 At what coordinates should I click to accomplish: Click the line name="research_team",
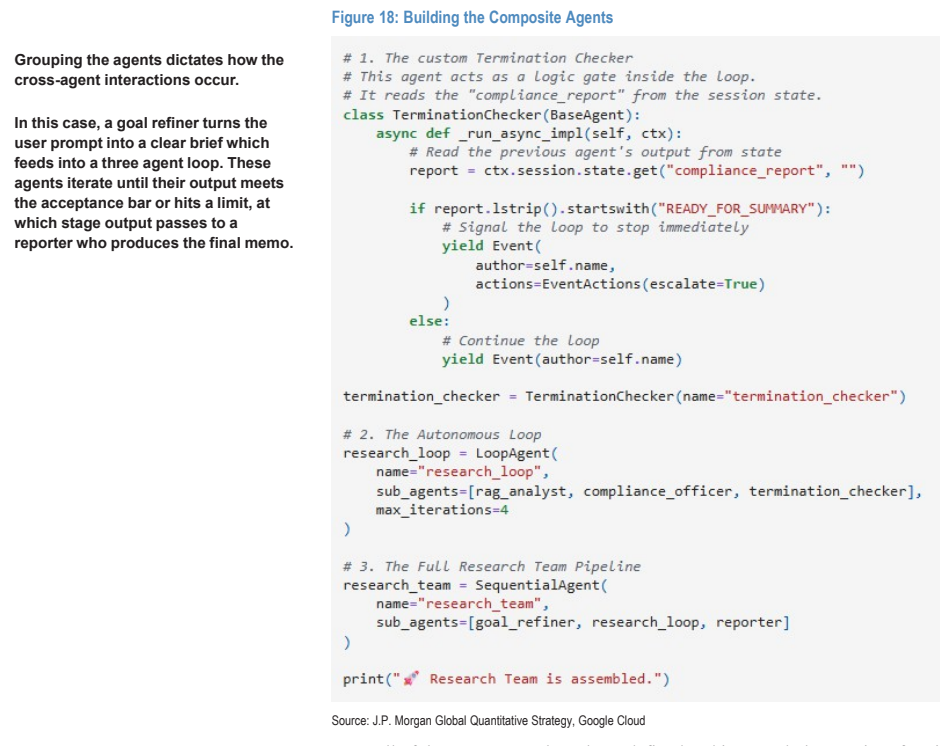[x=463, y=604]
